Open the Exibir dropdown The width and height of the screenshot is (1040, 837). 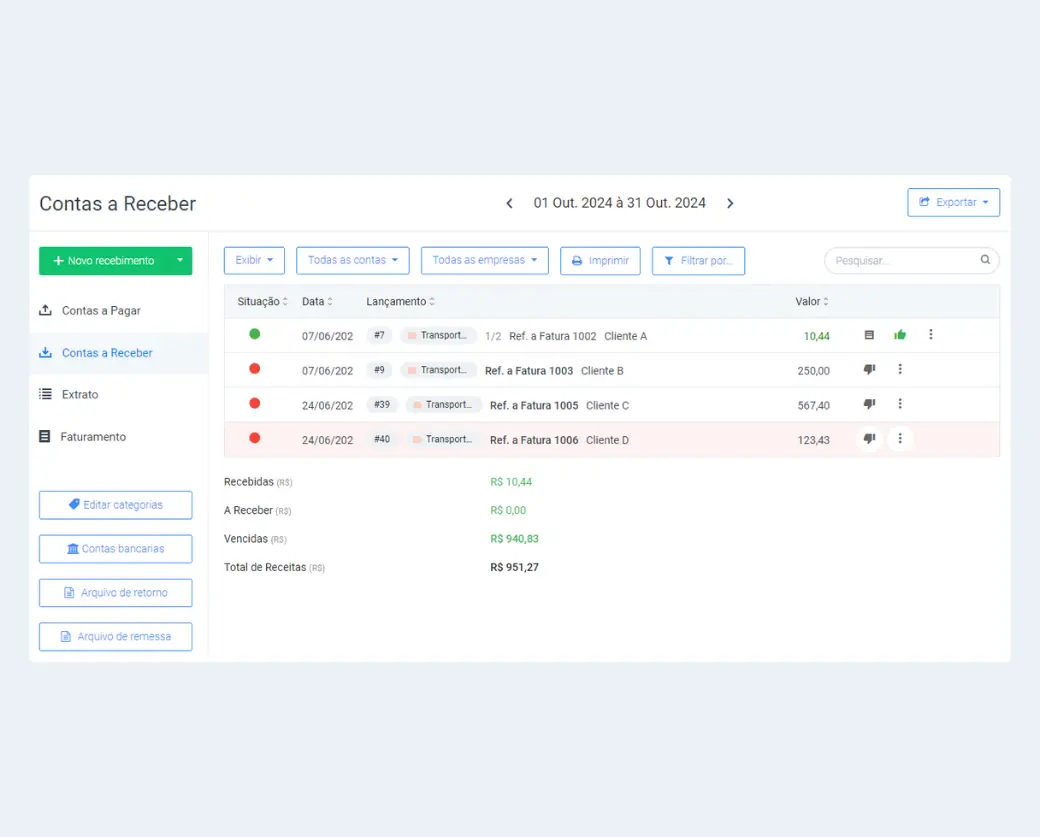click(254, 260)
